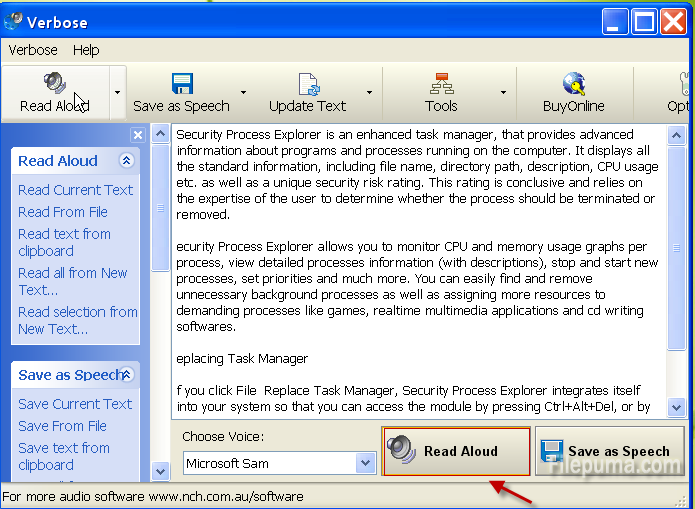Open the Read Aloud toolbar dropdown arrow
Viewport: 695px width, 509px height.
pyautogui.click(x=117, y=93)
